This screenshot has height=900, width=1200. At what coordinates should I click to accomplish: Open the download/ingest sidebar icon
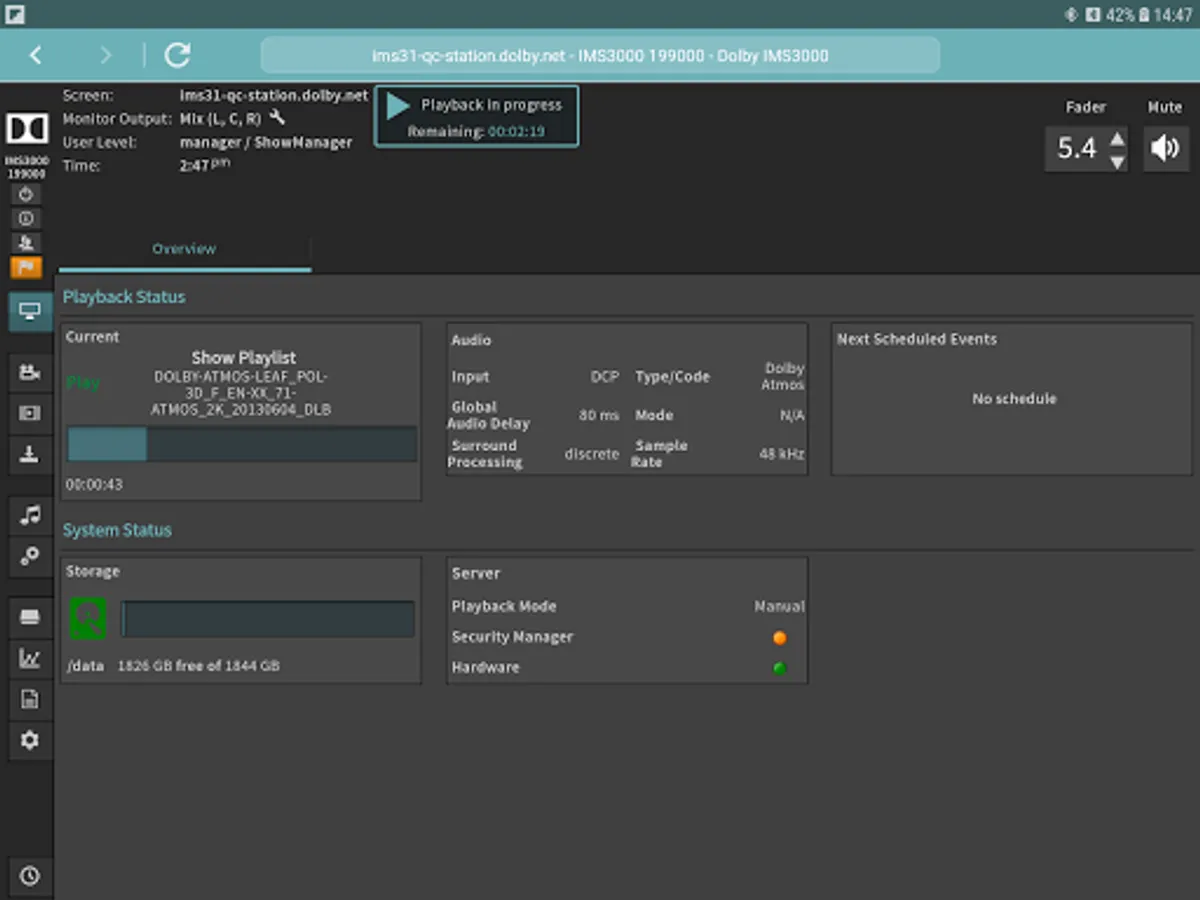click(x=29, y=455)
